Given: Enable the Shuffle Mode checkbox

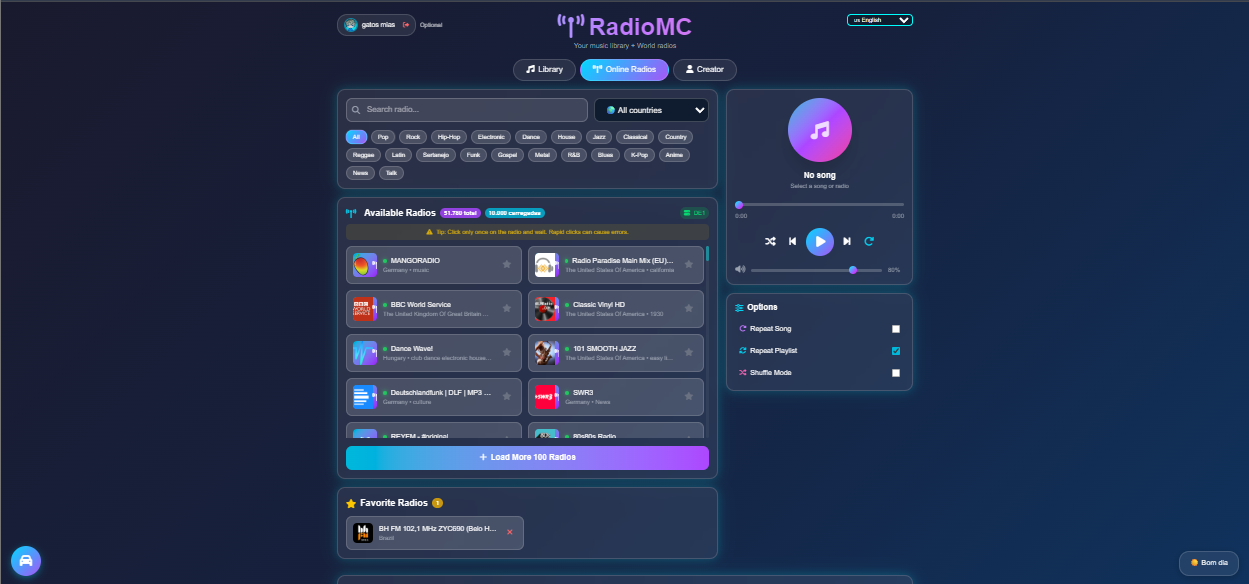Looking at the screenshot, I should click(x=896, y=372).
